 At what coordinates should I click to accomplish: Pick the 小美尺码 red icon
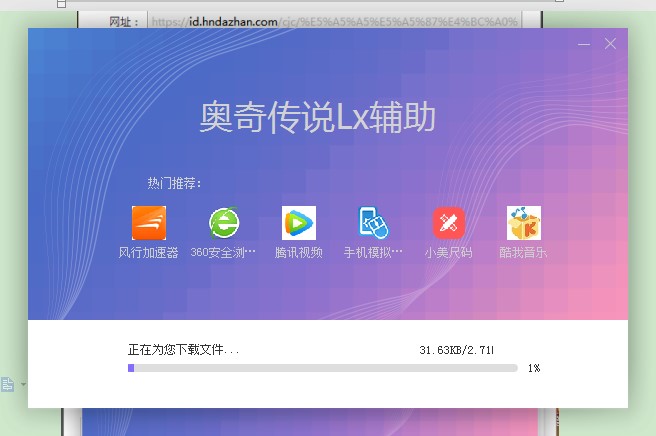tap(448, 223)
